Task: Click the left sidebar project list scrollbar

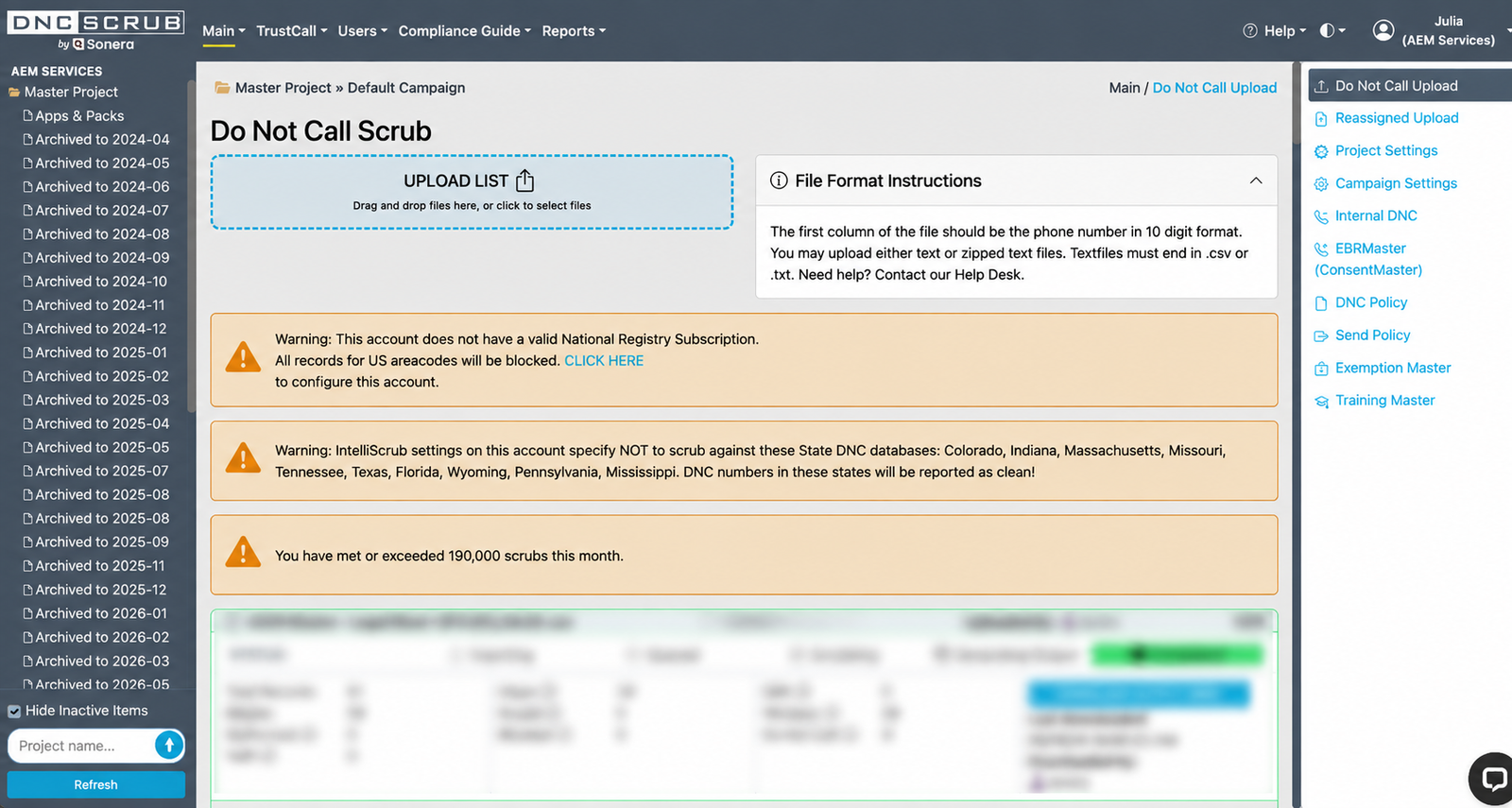Action: pyautogui.click(x=191, y=246)
